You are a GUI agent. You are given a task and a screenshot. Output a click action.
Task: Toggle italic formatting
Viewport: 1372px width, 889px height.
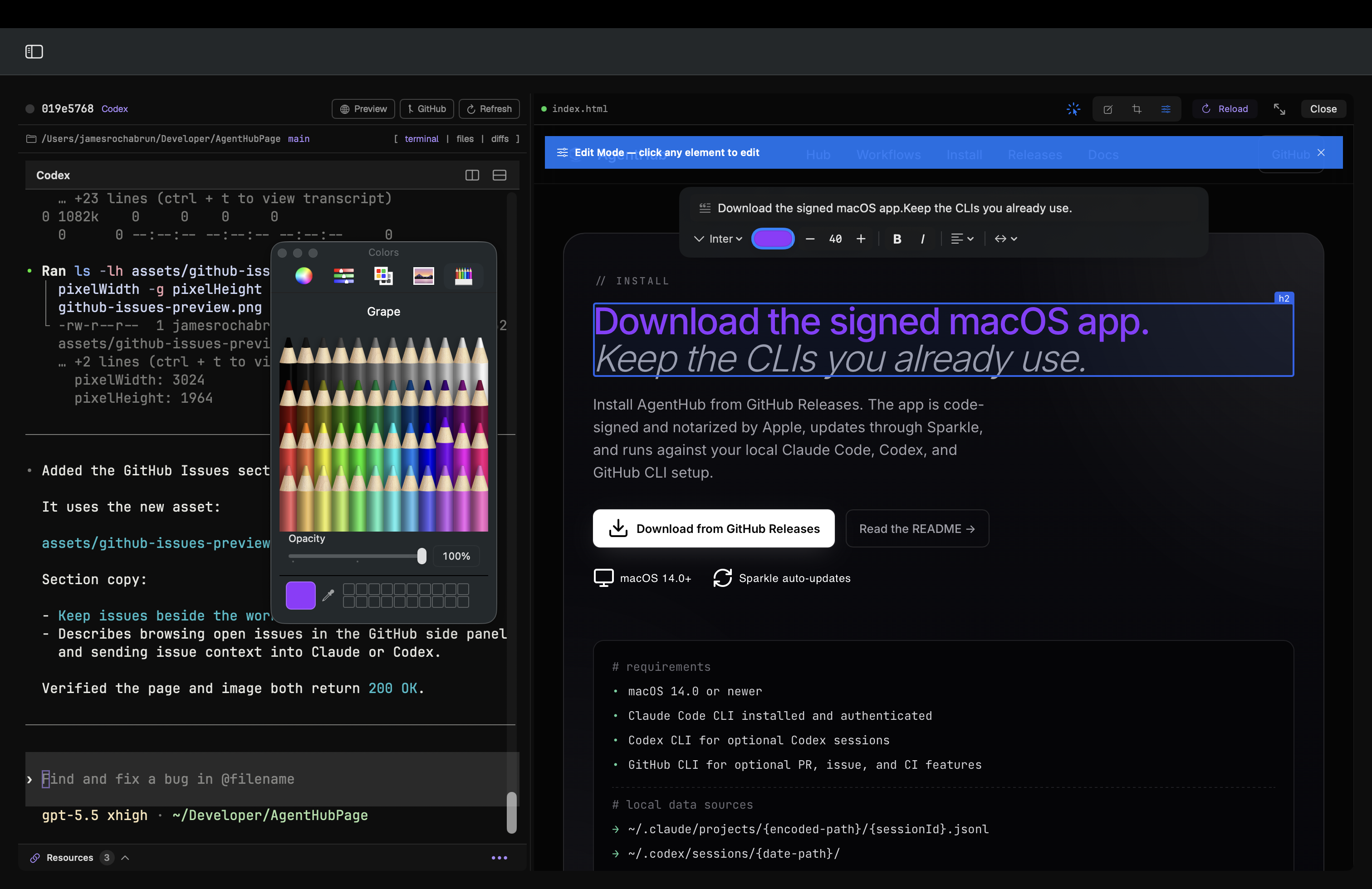point(923,239)
